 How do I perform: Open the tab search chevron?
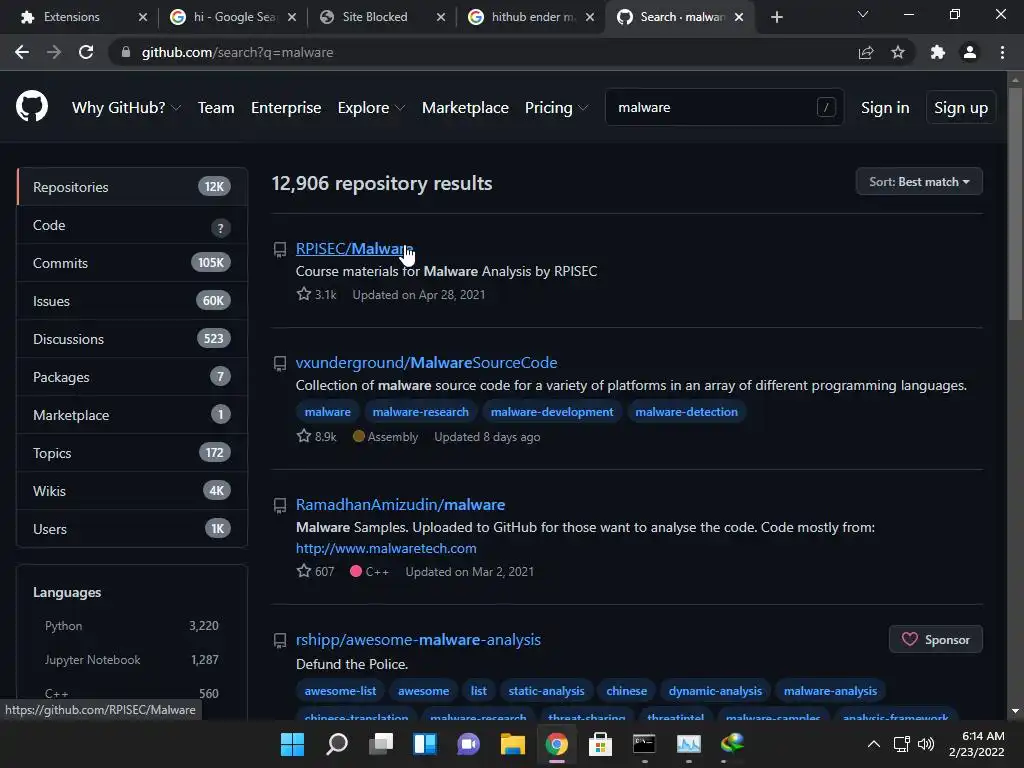point(863,14)
